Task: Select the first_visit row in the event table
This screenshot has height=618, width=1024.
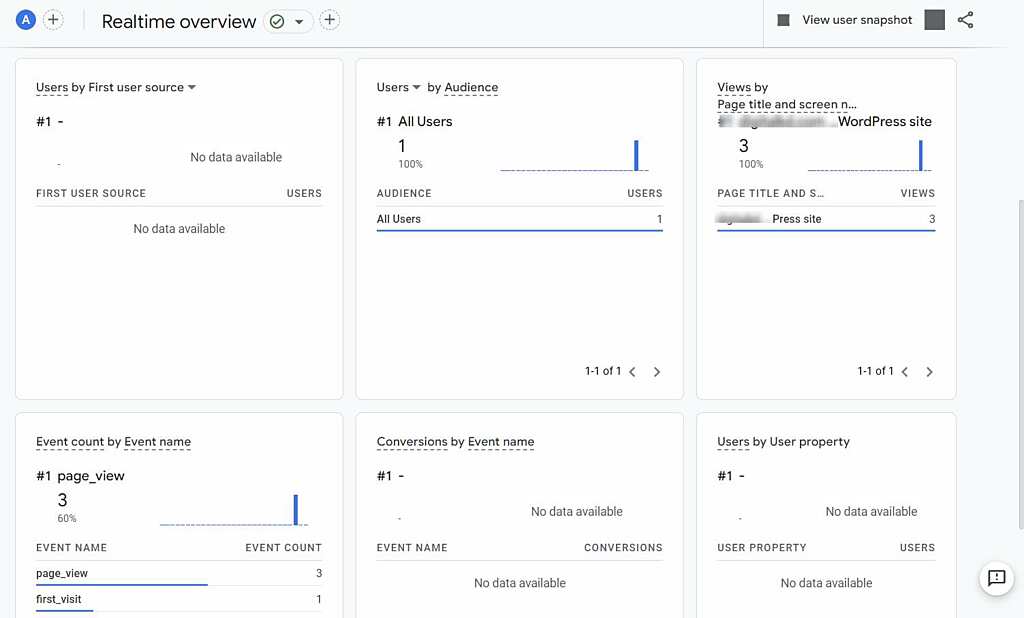Action: (179, 599)
